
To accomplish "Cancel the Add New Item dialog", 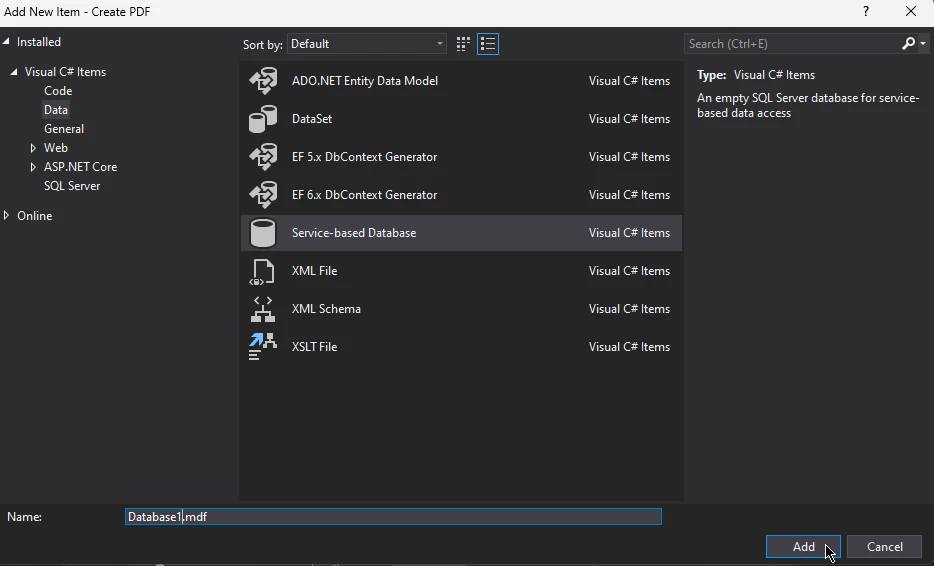I will click(x=884, y=547).
